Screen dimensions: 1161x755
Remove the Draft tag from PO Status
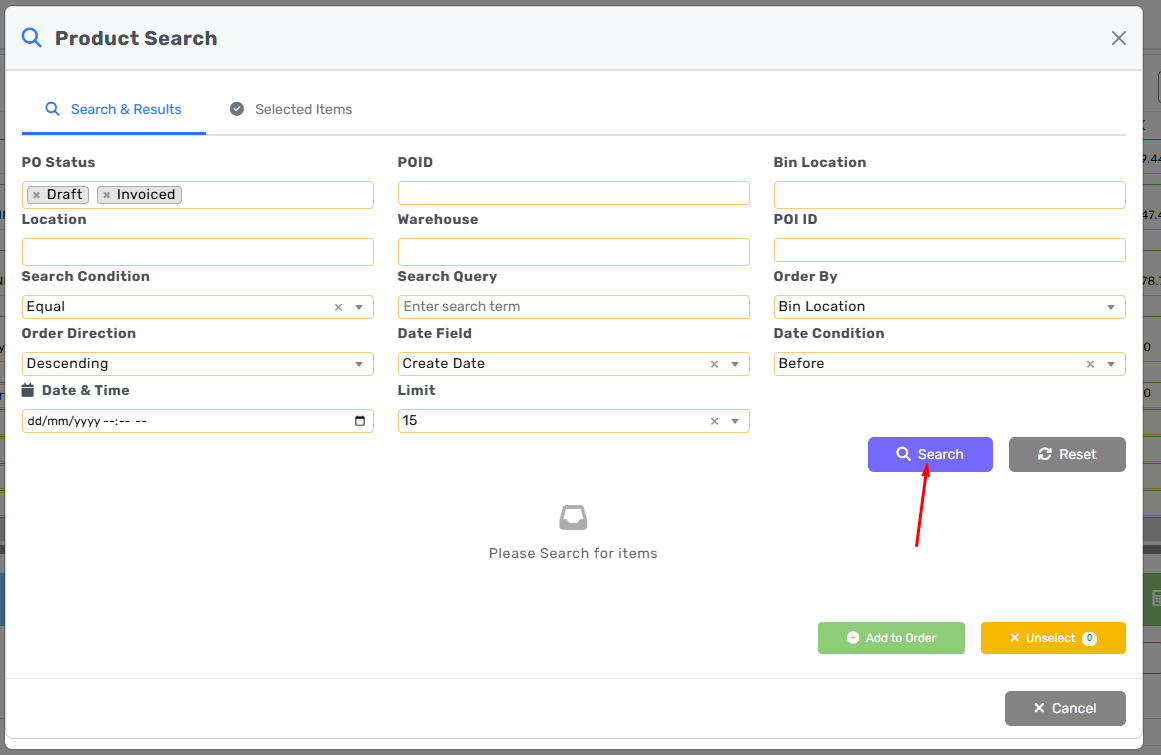(36, 195)
